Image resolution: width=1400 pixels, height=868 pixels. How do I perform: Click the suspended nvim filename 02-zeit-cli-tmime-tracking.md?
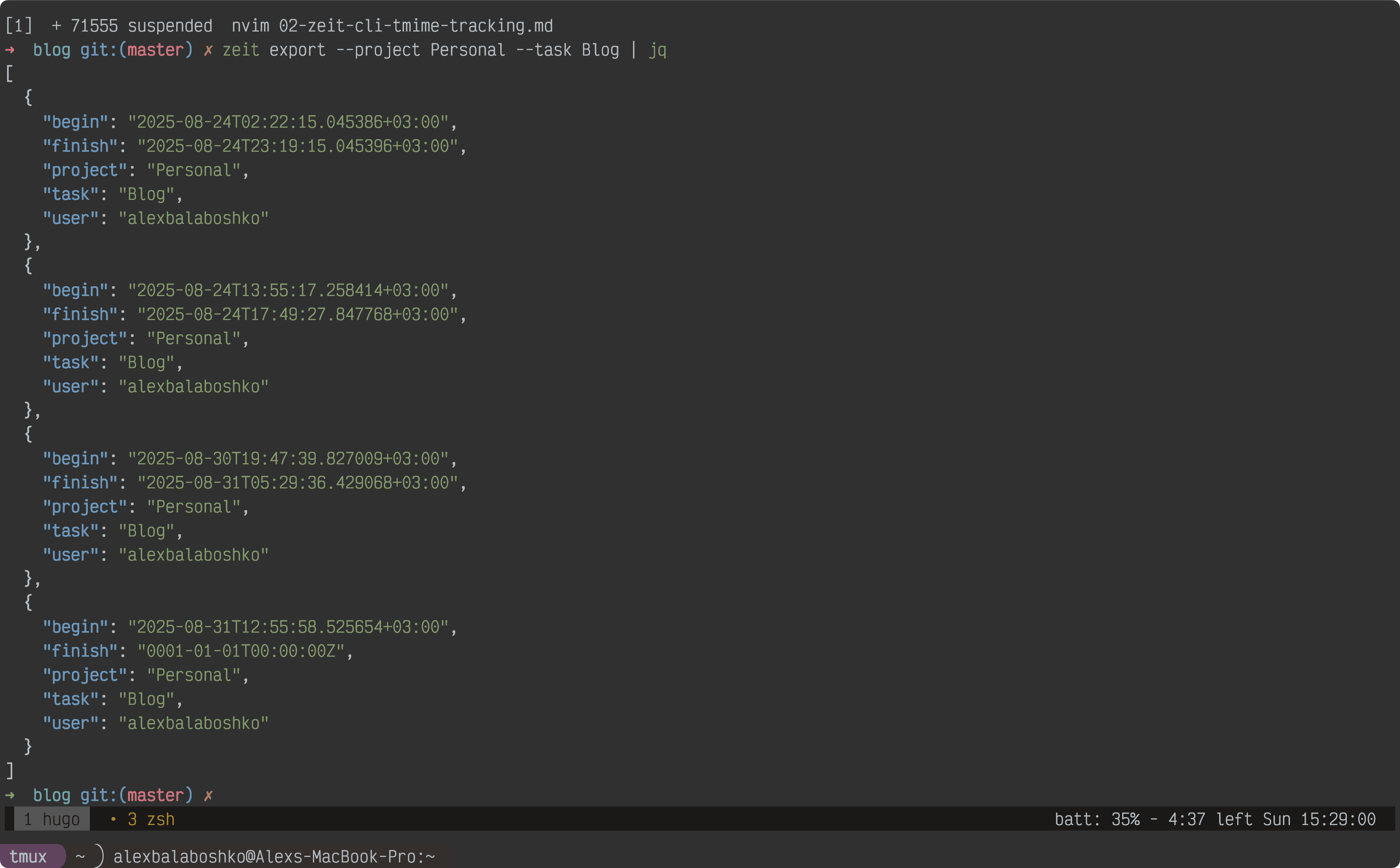pos(415,26)
